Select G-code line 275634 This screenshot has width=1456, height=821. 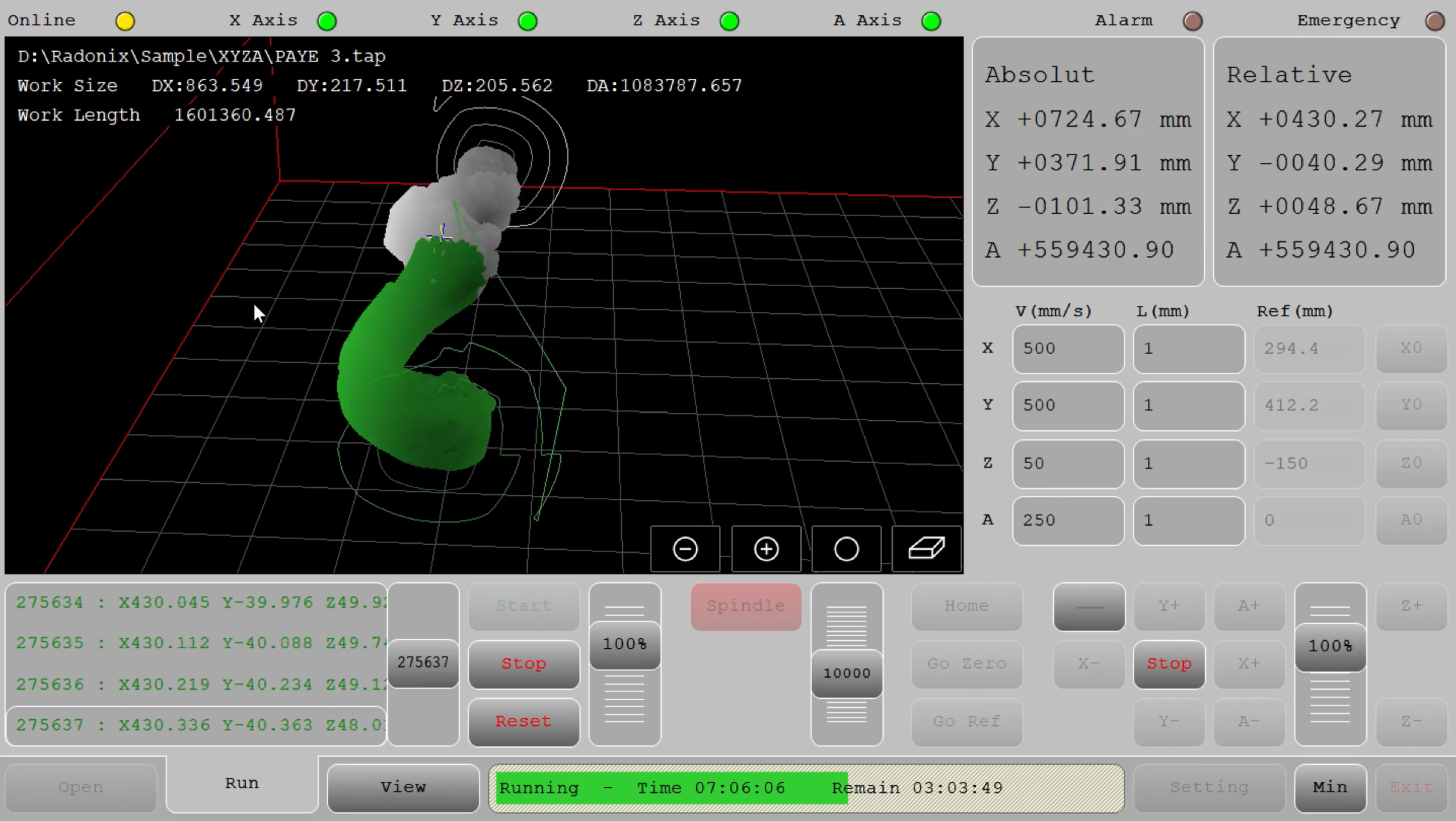197,603
